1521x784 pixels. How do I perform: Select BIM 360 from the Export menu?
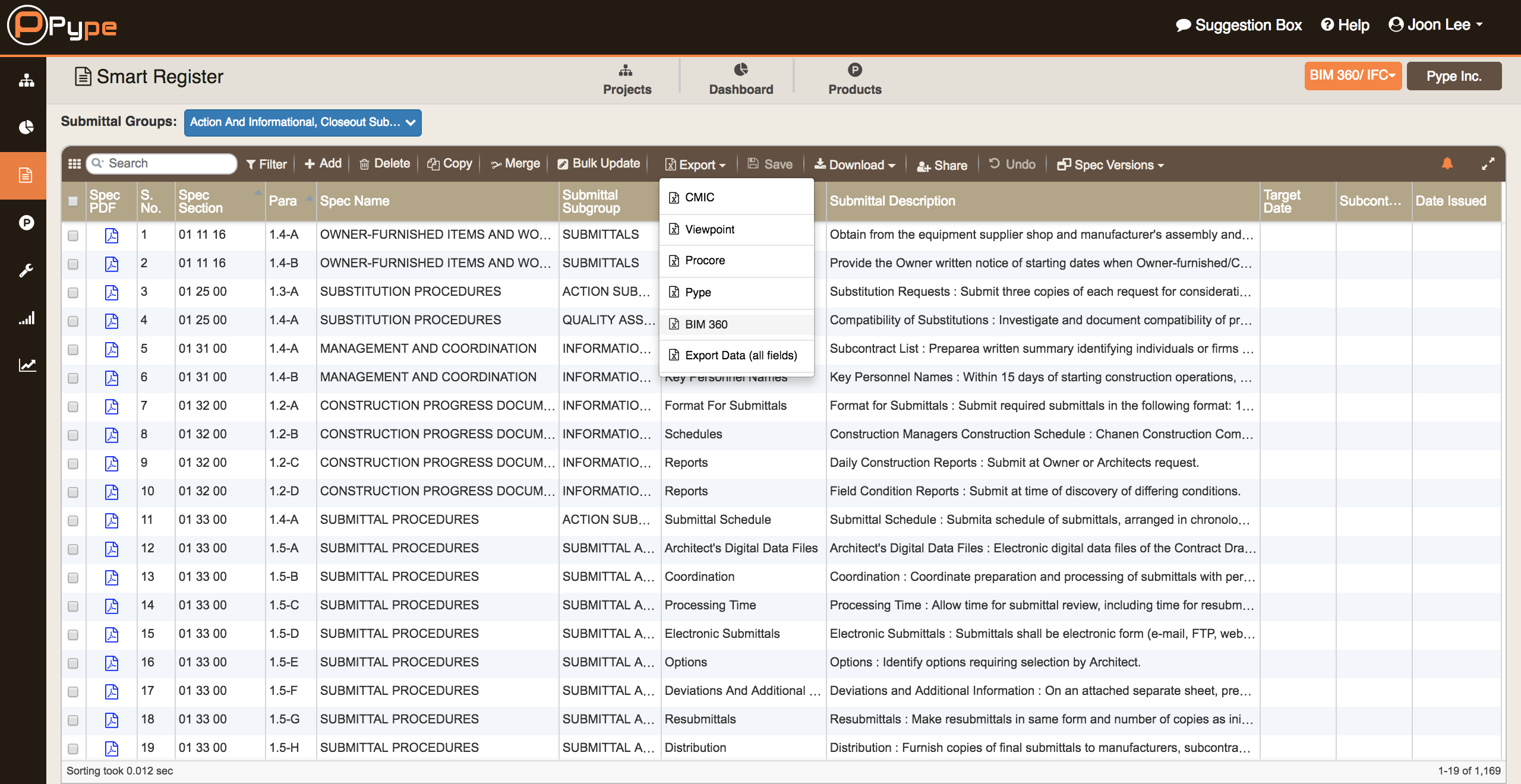(706, 324)
